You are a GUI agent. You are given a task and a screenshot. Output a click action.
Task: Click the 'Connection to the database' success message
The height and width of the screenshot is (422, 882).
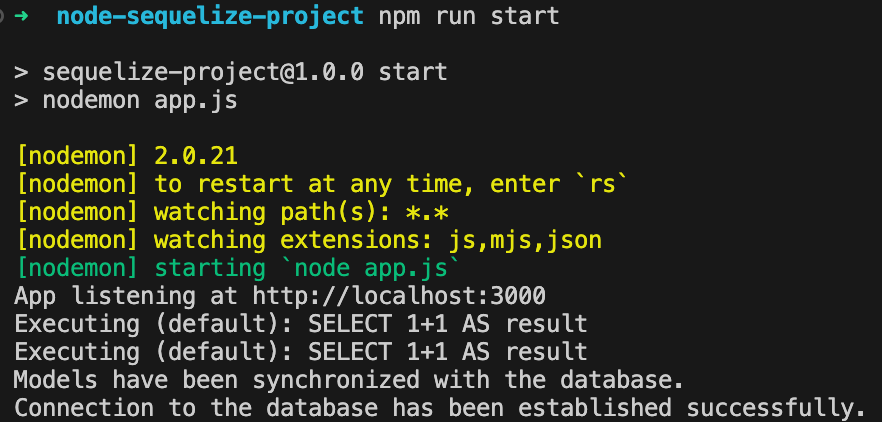tap(440, 408)
